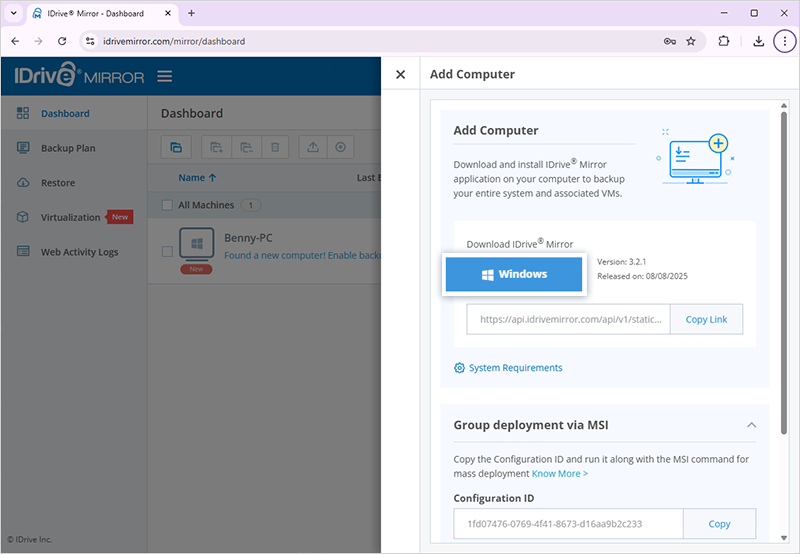Select the Configuration ID field
Image resolution: width=800 pixels, height=554 pixels.
[568, 524]
